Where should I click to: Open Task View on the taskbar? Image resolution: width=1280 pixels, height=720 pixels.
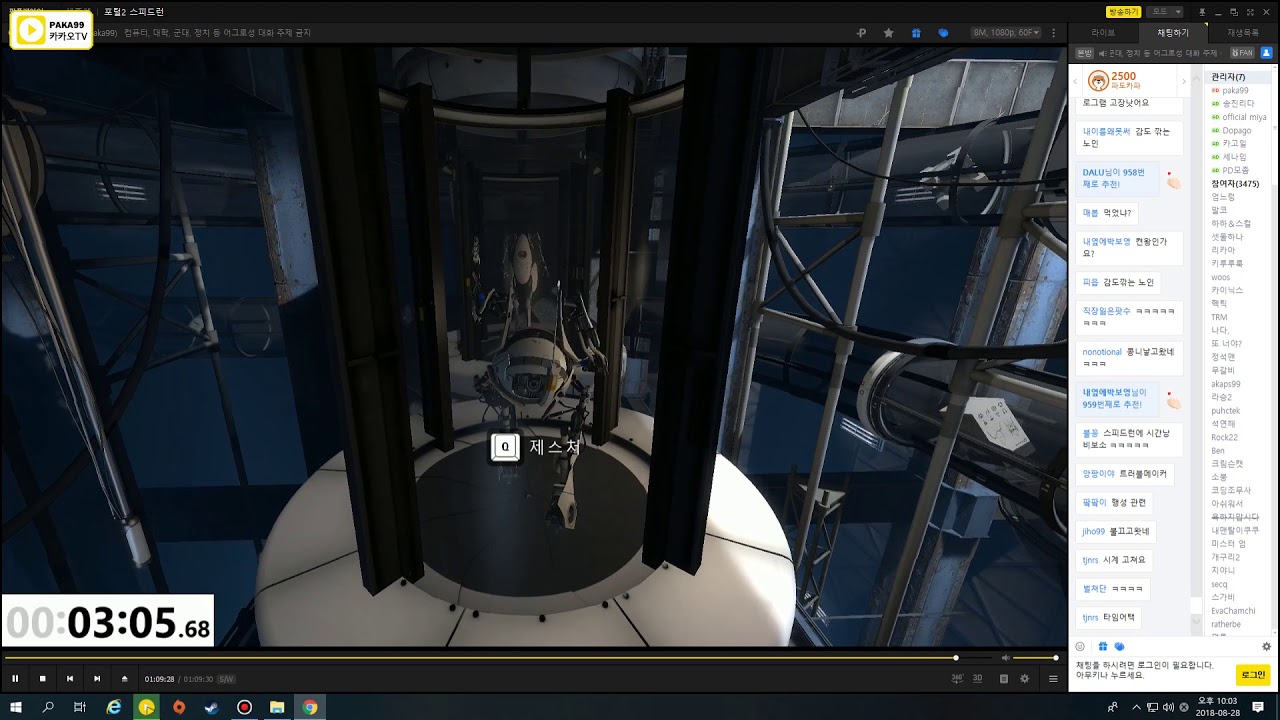pos(80,707)
